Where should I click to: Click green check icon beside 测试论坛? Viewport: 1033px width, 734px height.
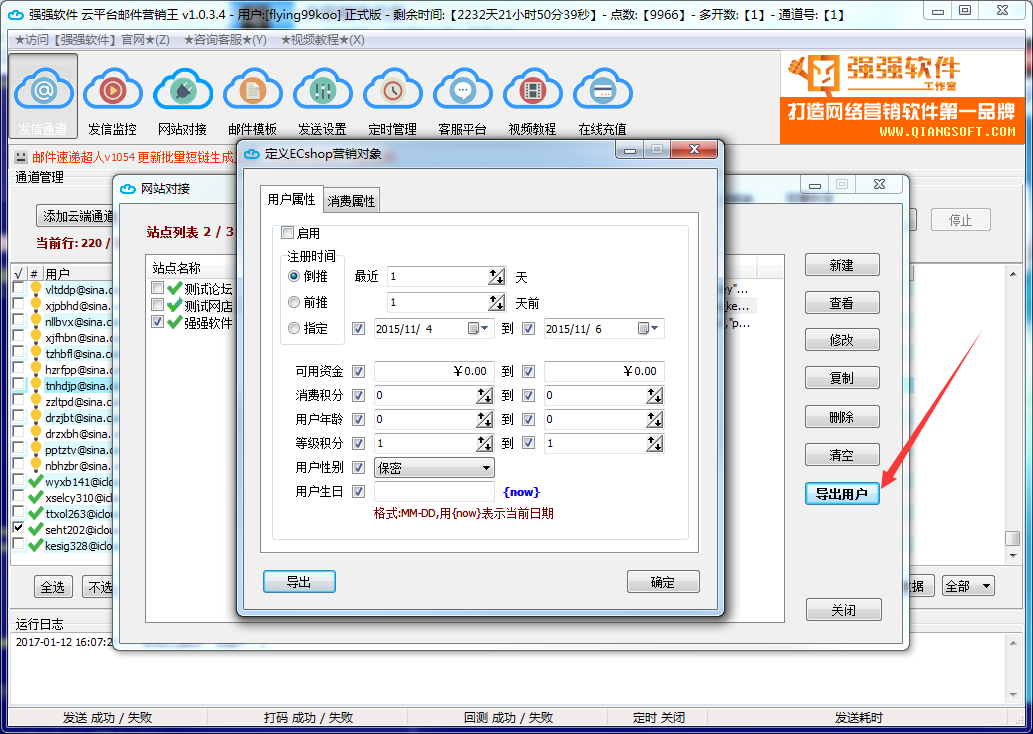coord(175,288)
